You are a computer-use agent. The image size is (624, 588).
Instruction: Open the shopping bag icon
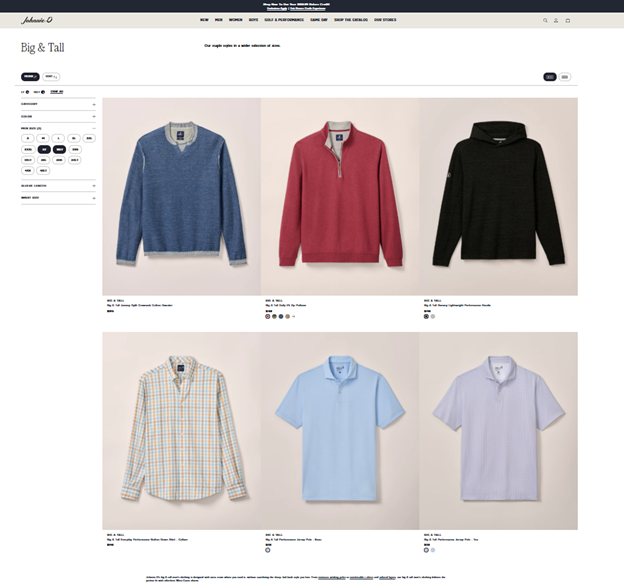(568, 20)
